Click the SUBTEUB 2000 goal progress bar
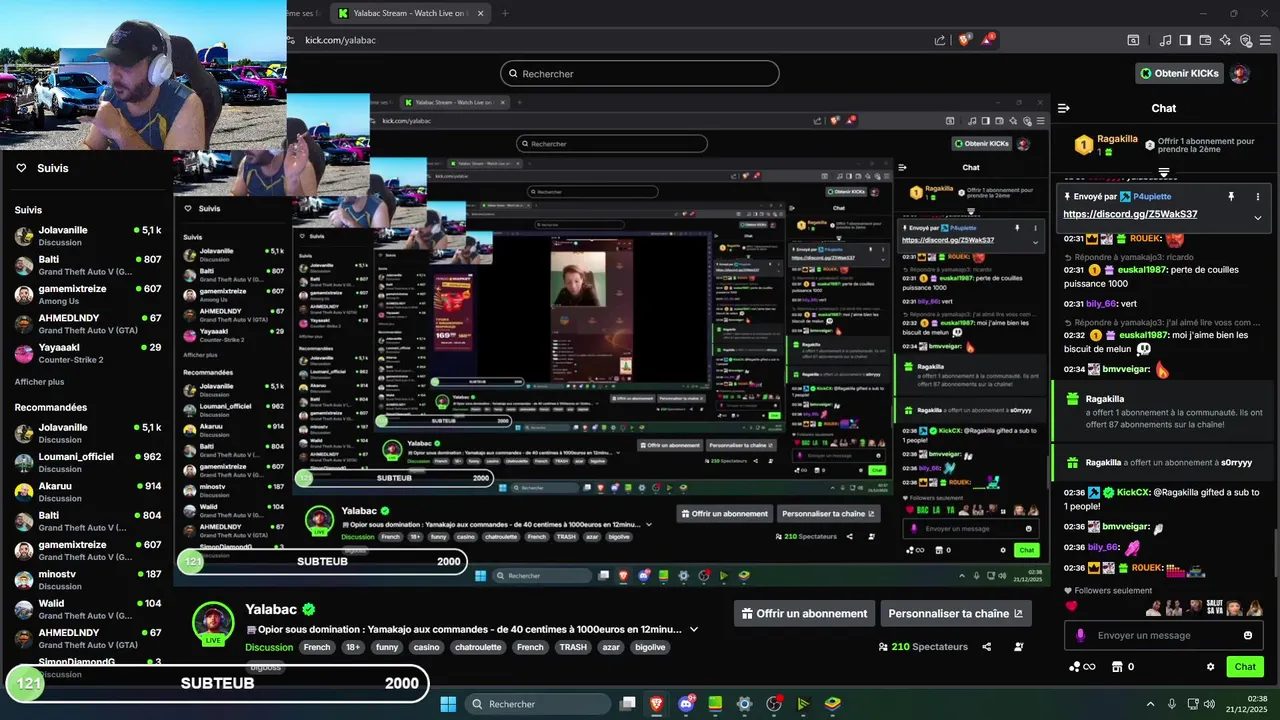 pos(218,684)
